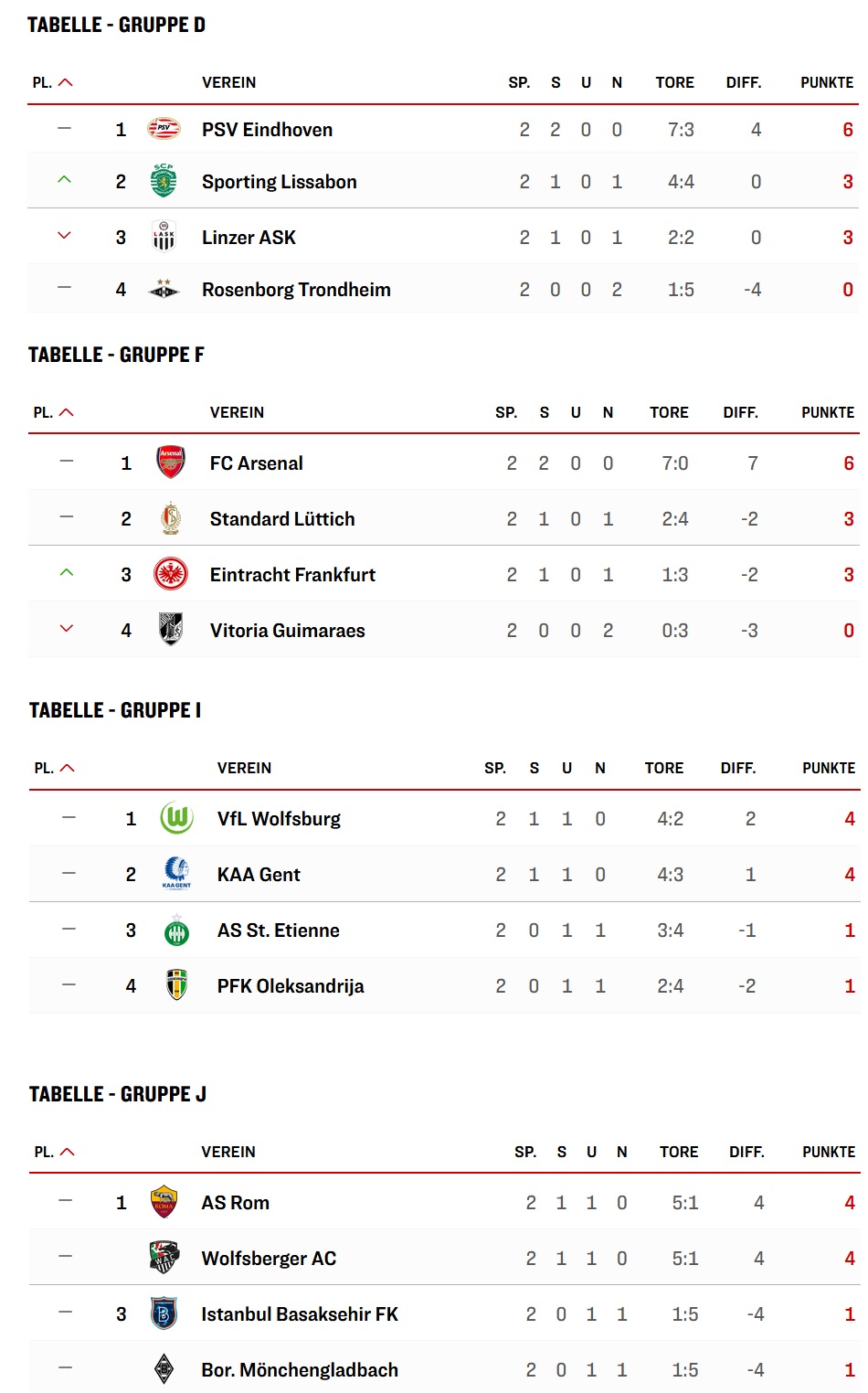
Task: Click the Bor. Mönchengladbach diamond logo
Action: (164, 1369)
